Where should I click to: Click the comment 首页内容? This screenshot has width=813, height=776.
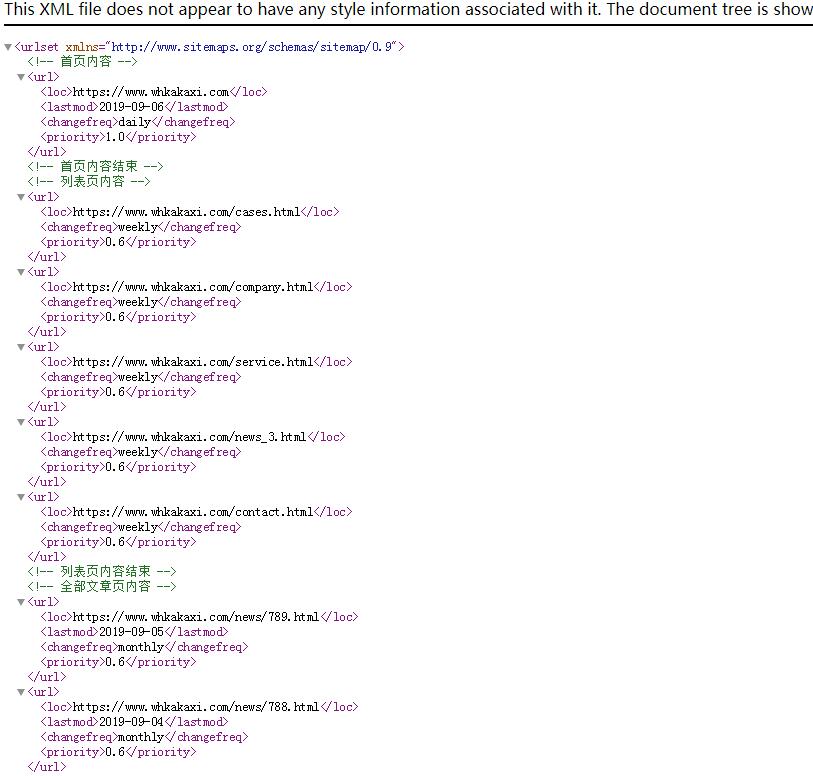[x=82, y=62]
